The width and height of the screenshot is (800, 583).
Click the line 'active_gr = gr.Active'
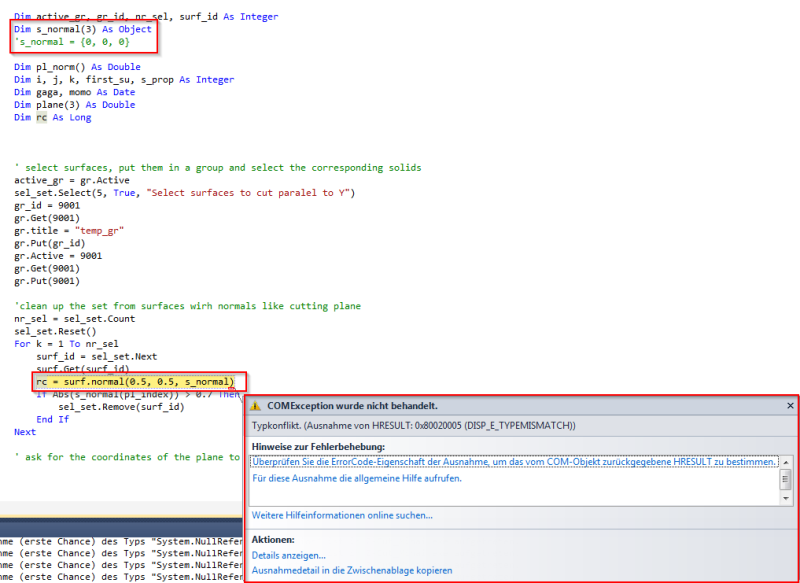tap(72, 180)
